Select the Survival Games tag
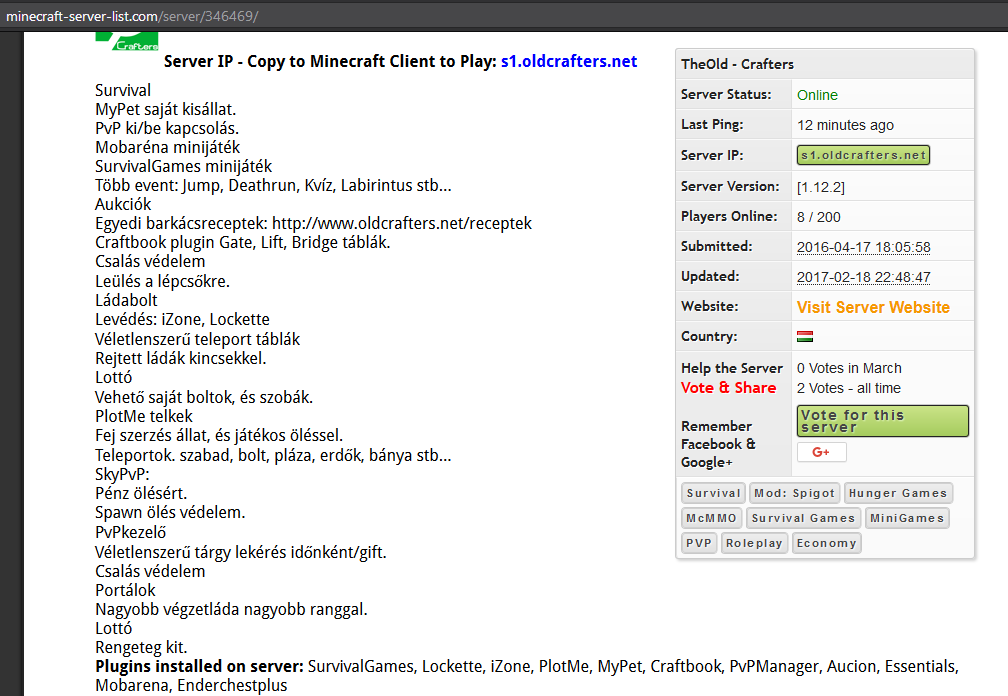1008x696 pixels. (803, 518)
